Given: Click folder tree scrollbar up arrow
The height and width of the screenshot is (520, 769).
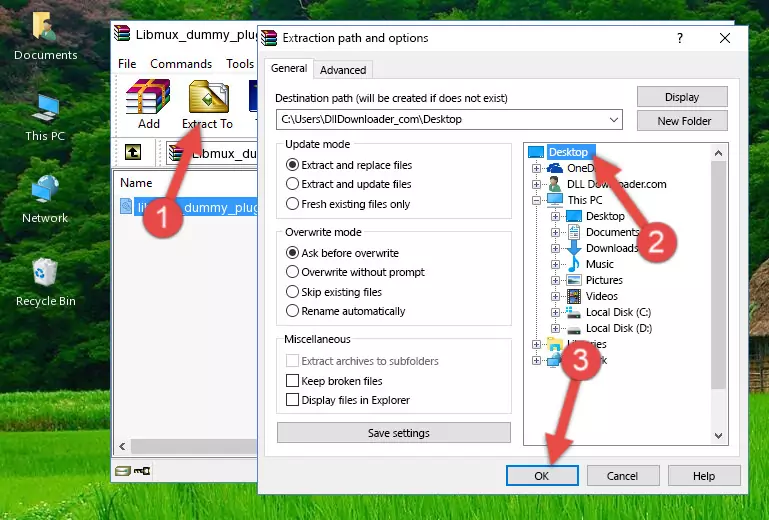Looking at the screenshot, I should (718, 153).
